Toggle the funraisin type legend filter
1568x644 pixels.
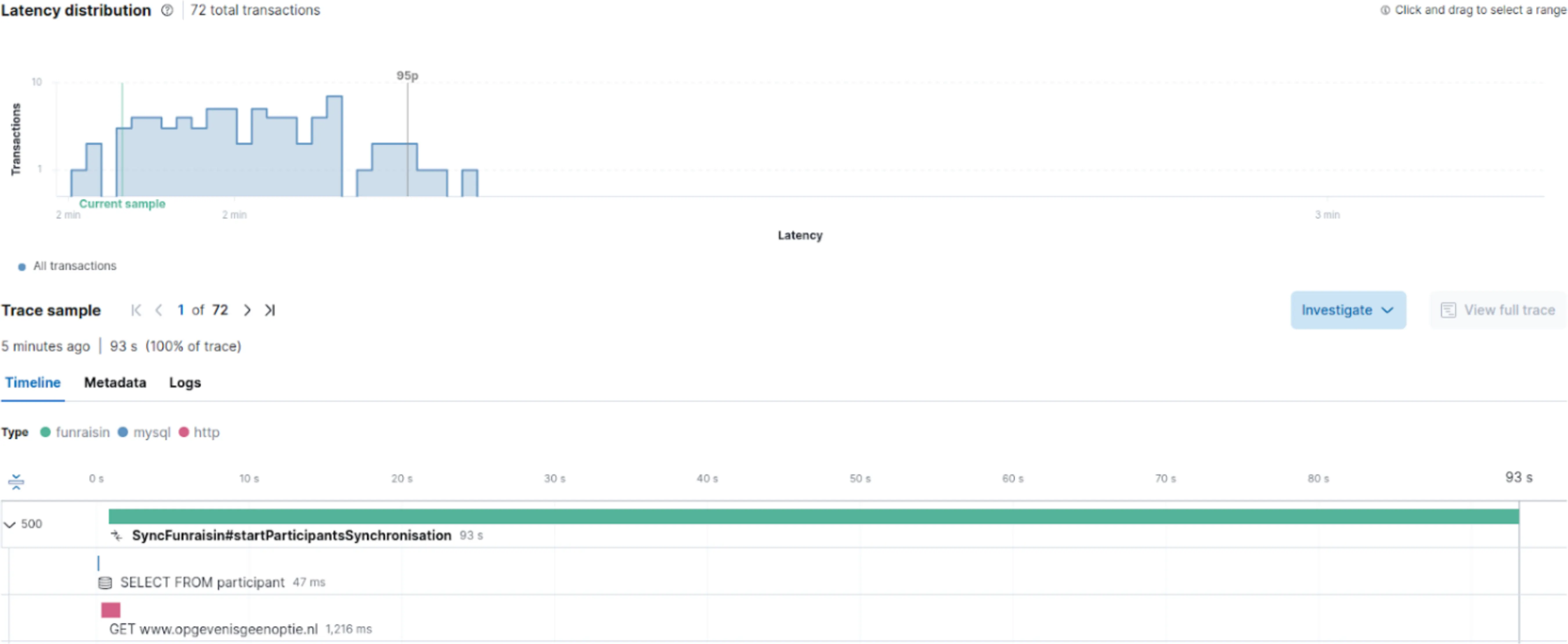[75, 433]
